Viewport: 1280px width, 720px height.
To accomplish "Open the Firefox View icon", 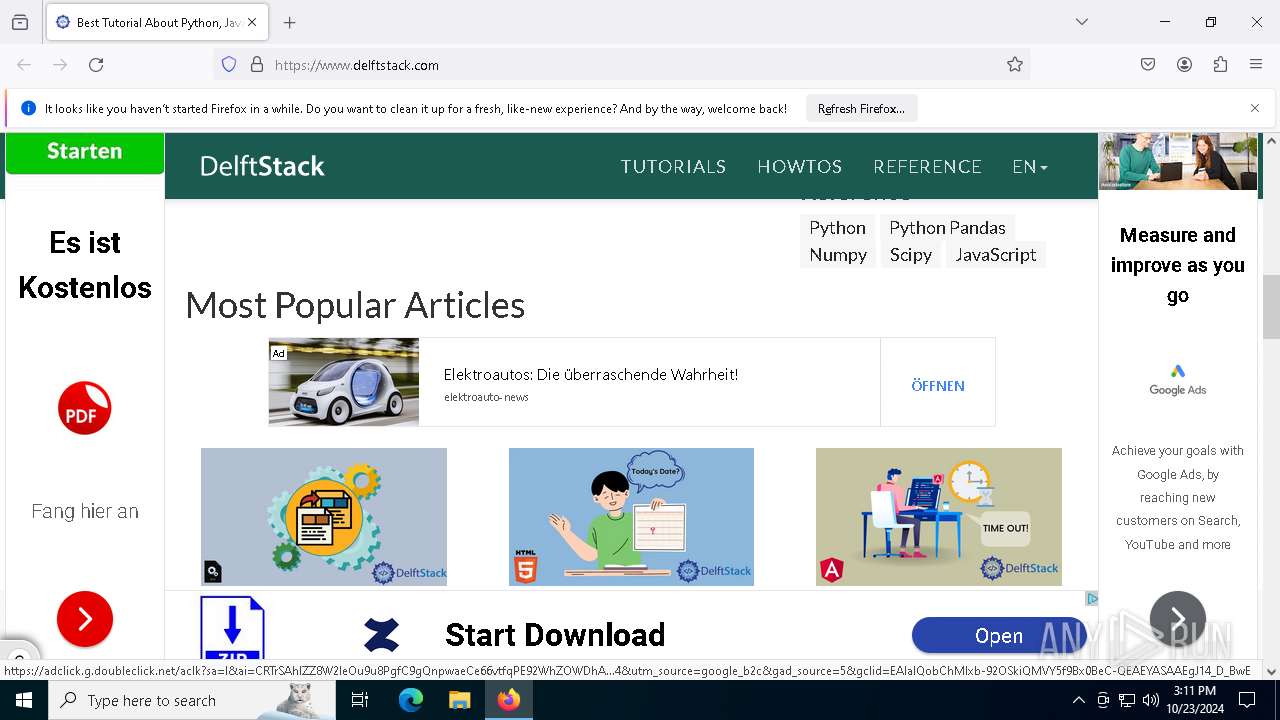I will (20, 22).
